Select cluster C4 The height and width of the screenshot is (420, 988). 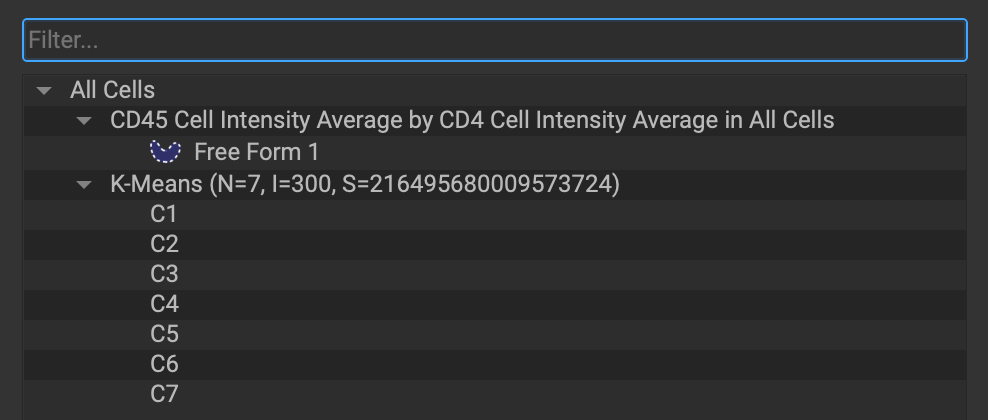coord(164,304)
